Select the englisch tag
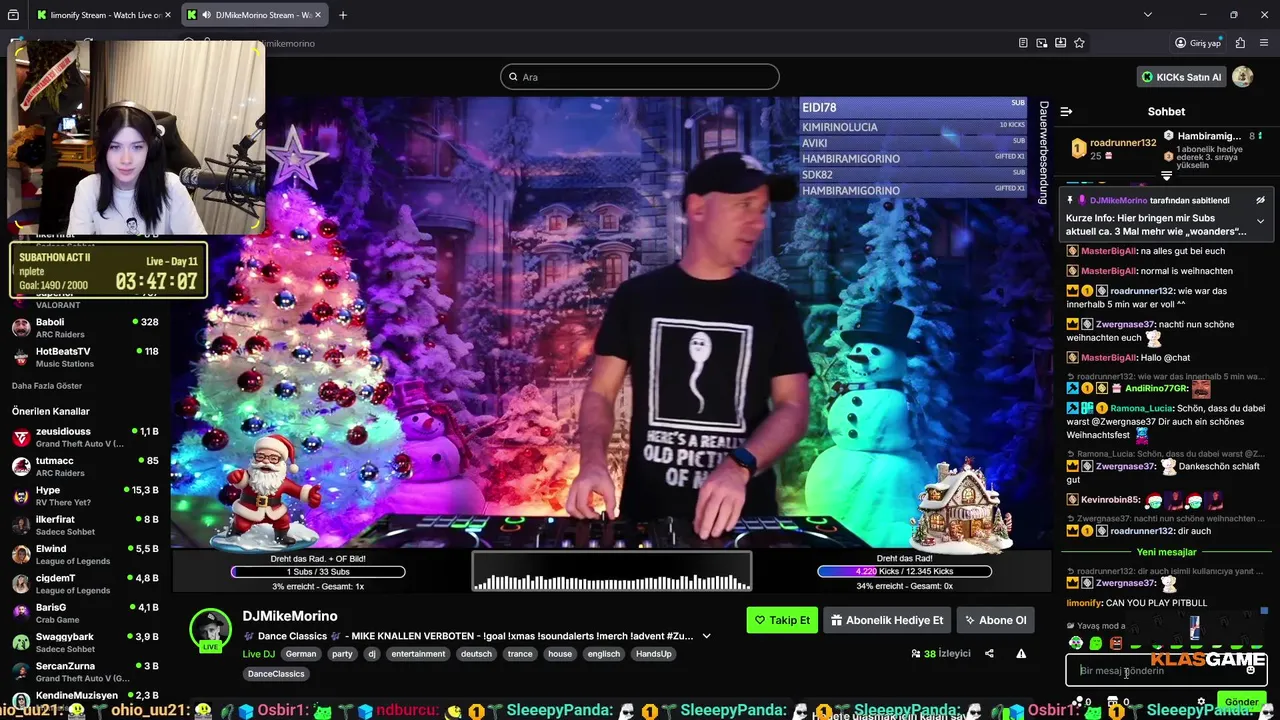The width and height of the screenshot is (1280, 720). 604,654
